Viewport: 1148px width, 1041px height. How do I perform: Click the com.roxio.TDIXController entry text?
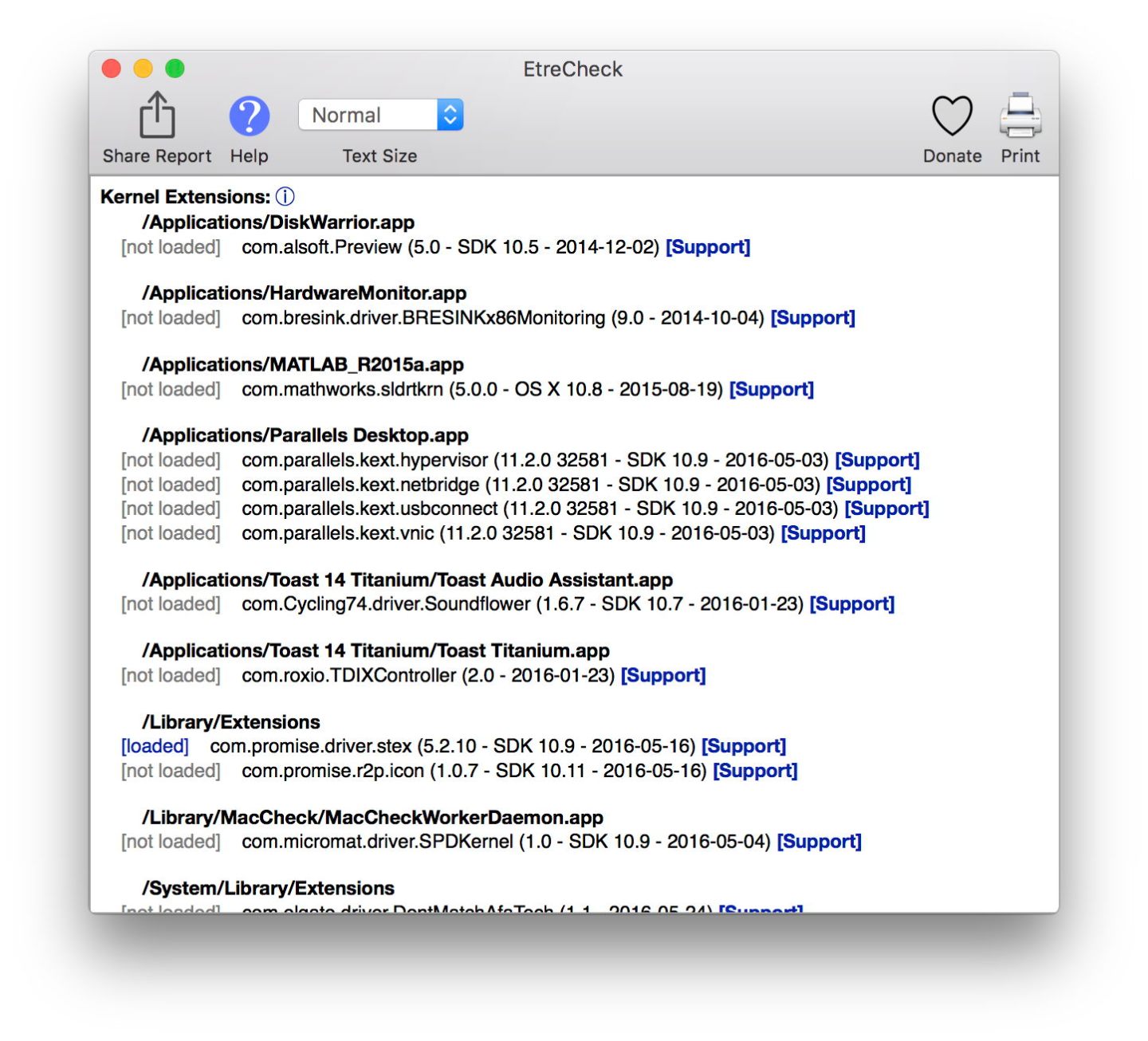click(x=428, y=676)
